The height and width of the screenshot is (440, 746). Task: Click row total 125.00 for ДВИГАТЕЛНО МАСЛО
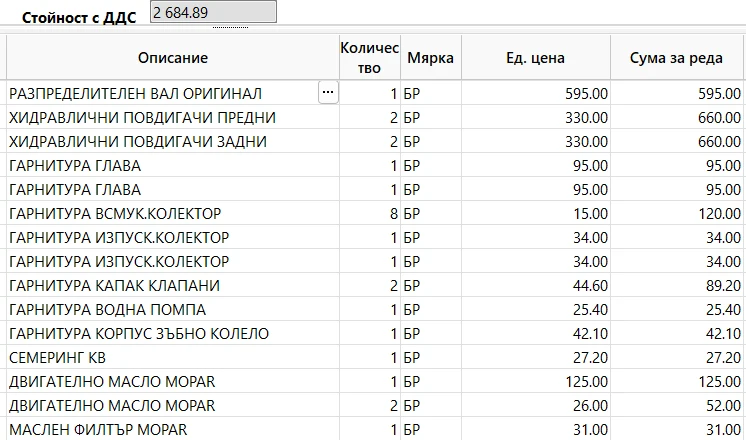(x=677, y=382)
